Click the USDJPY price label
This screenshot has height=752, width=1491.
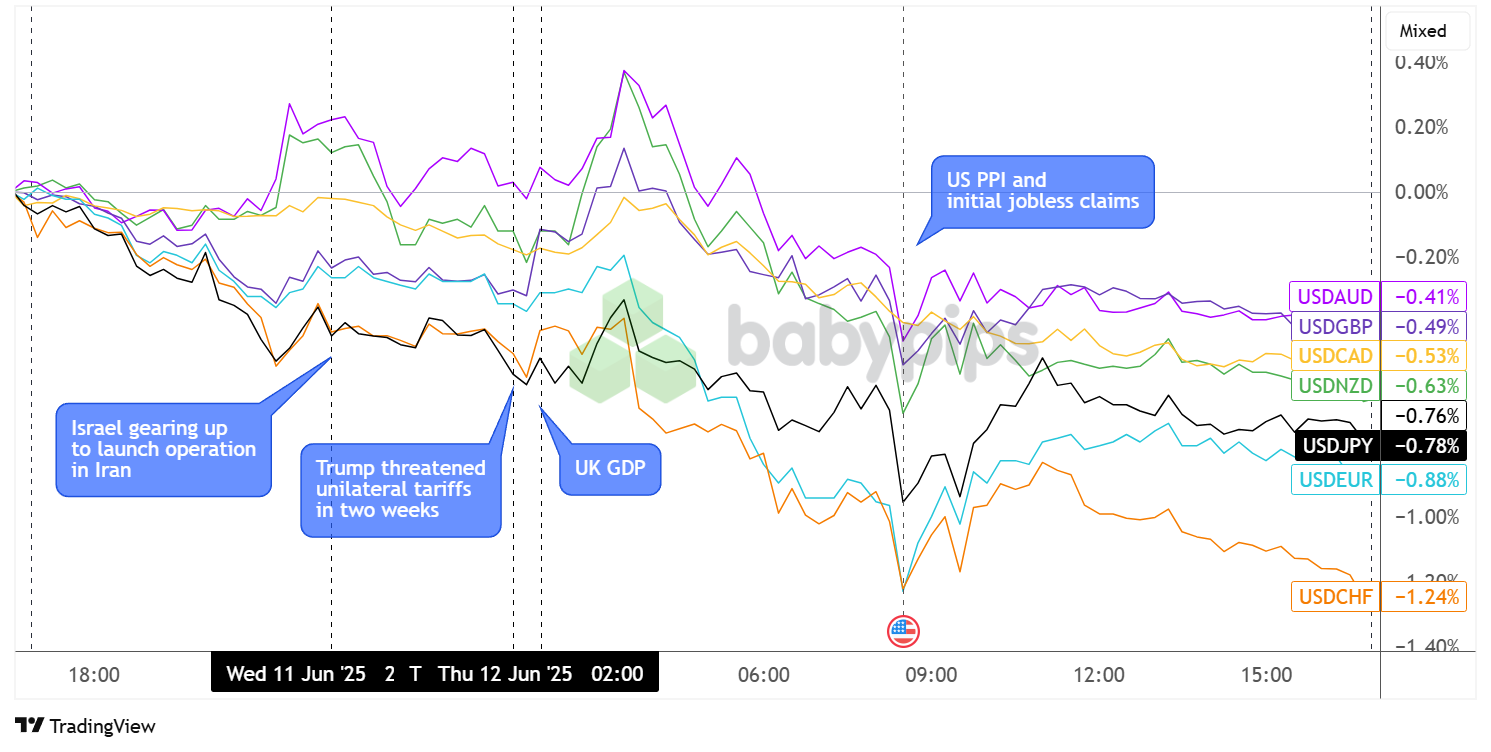[1334, 445]
